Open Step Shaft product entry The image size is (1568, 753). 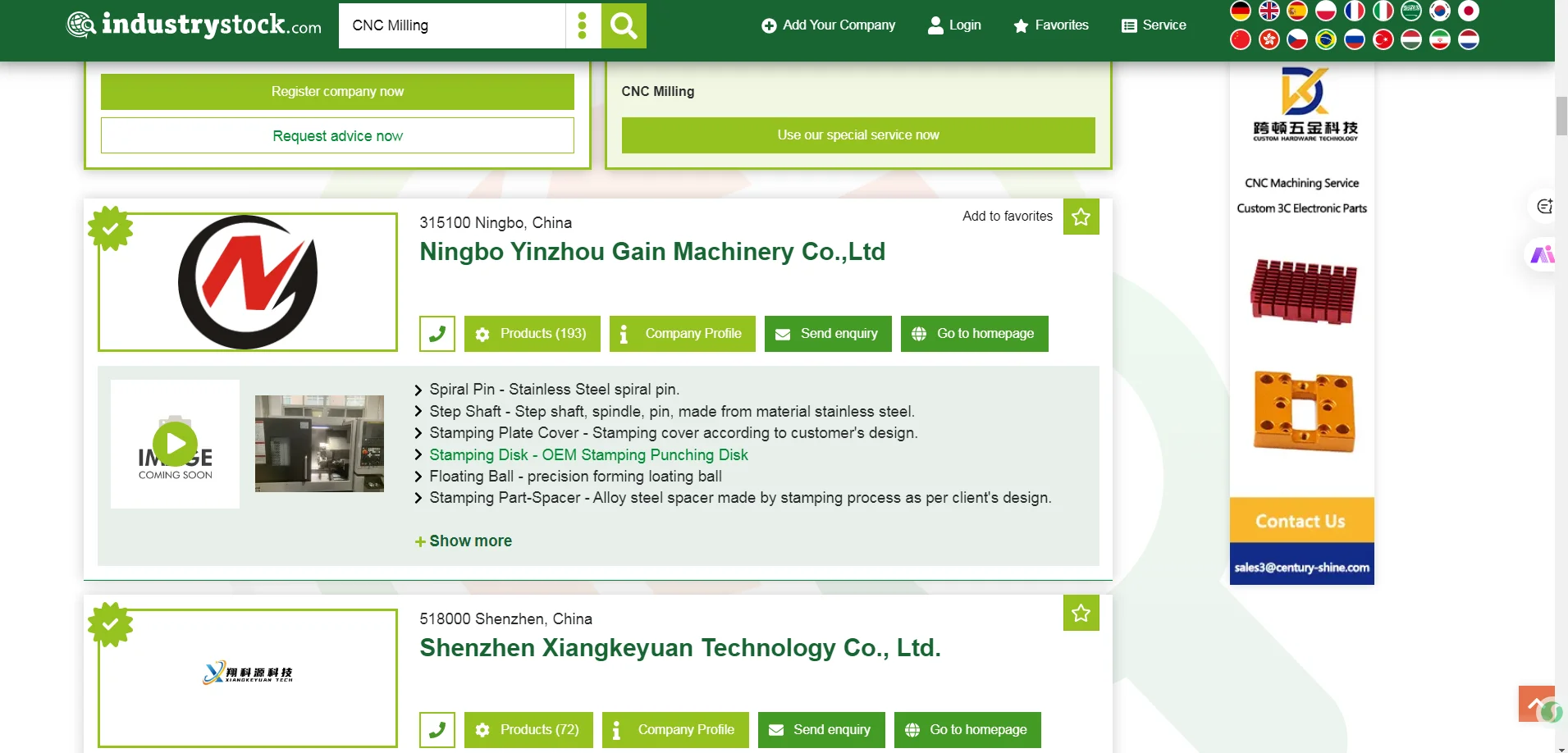pos(672,412)
